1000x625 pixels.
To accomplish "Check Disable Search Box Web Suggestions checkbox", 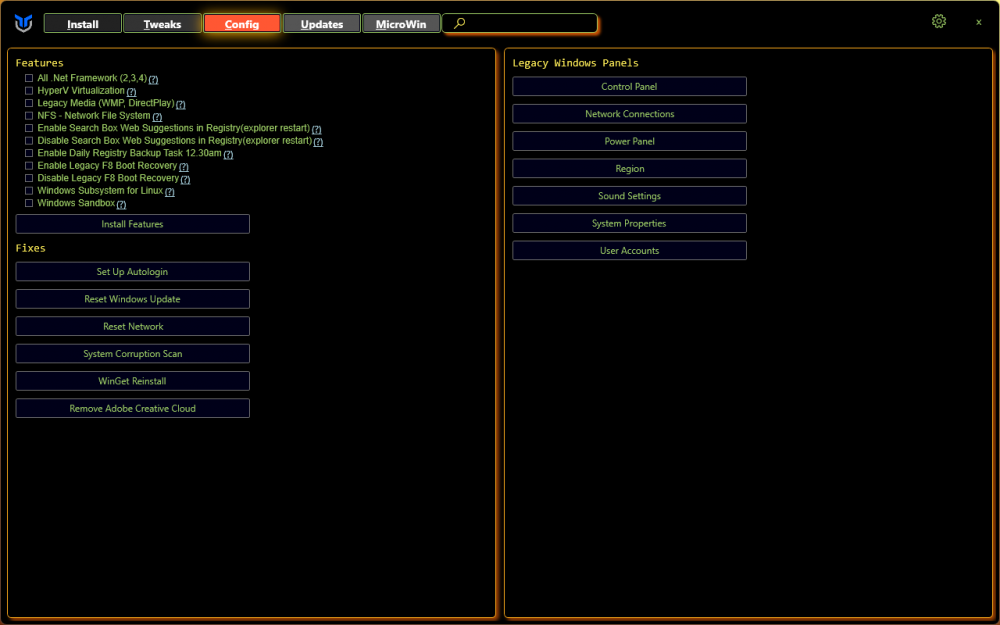I will pos(29,140).
